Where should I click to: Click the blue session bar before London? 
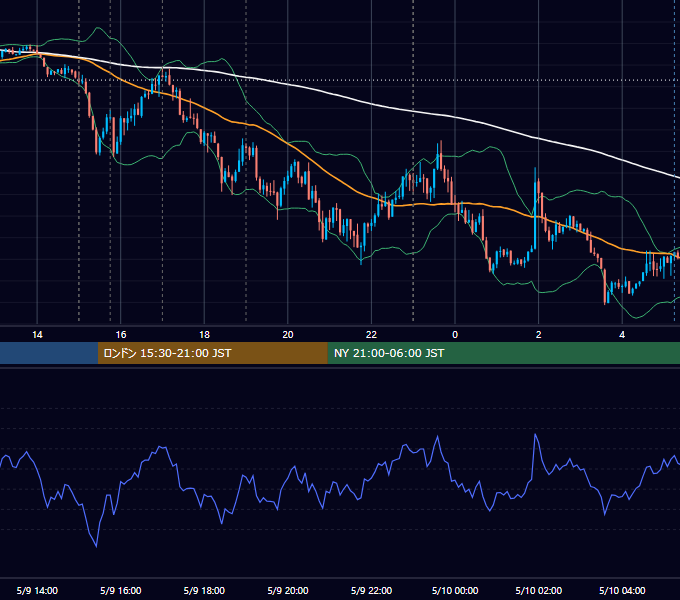[49, 353]
